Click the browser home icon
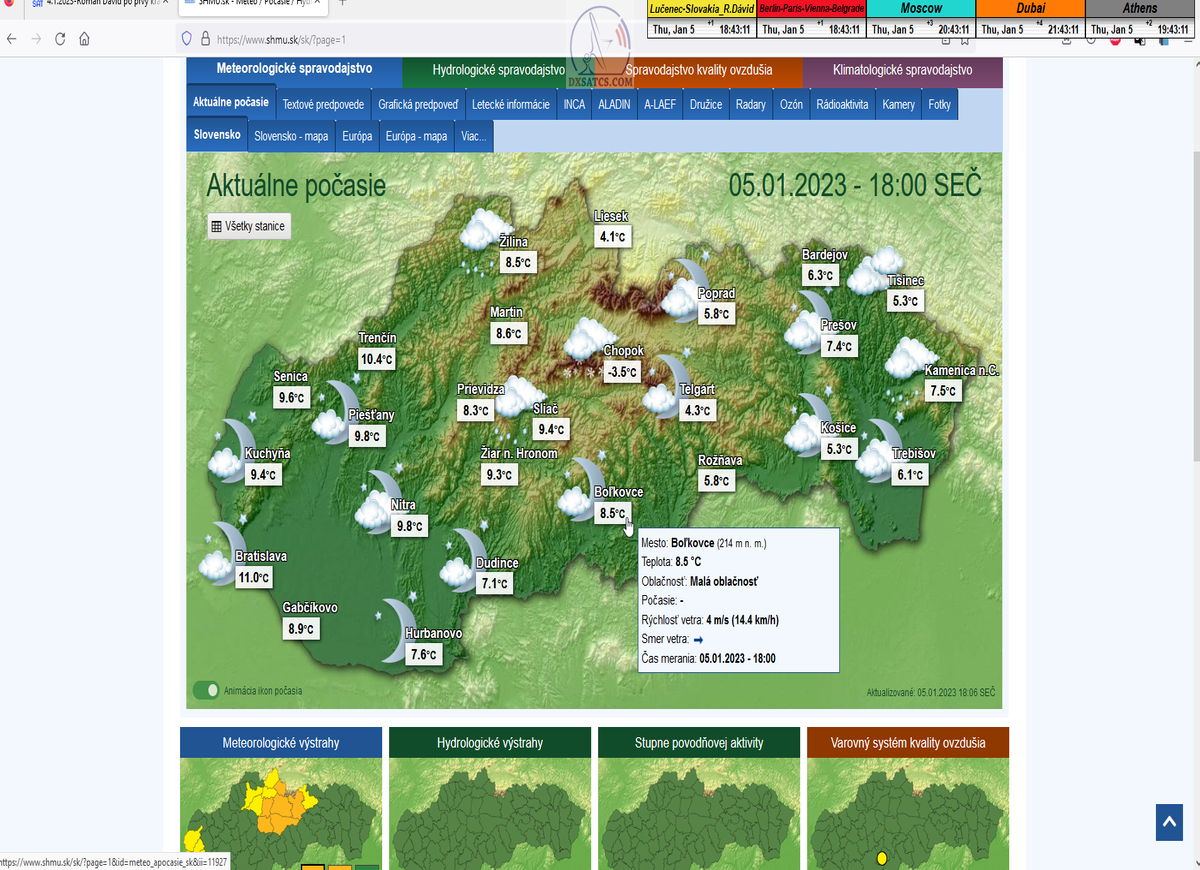Viewport: 1200px width, 870px height. [x=84, y=40]
